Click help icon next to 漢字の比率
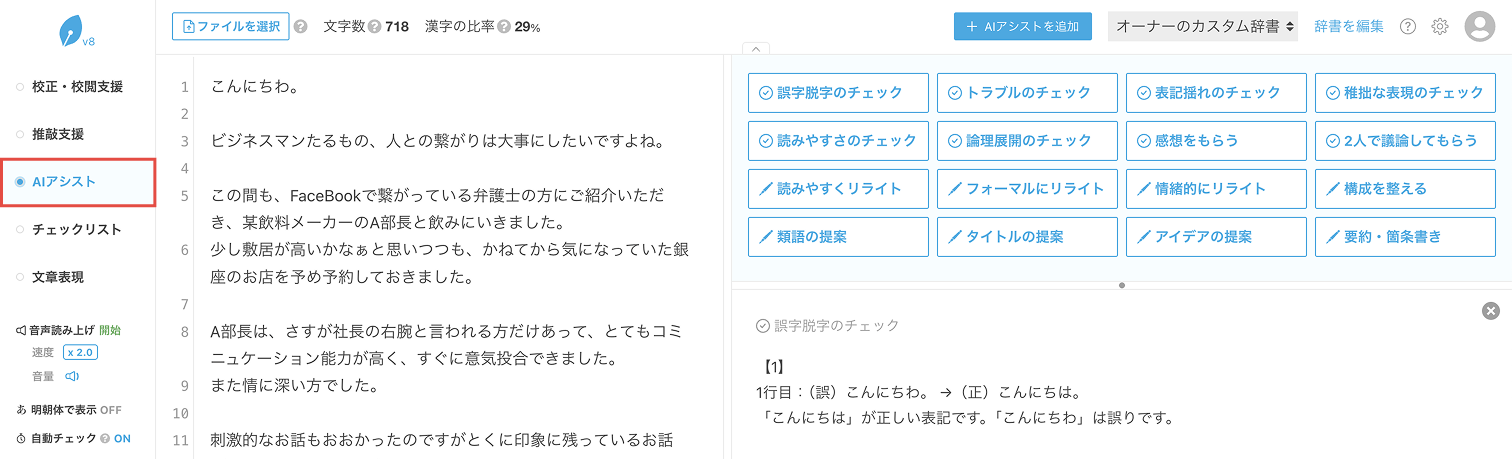Viewport: 1512px width, 459px height. click(x=504, y=27)
